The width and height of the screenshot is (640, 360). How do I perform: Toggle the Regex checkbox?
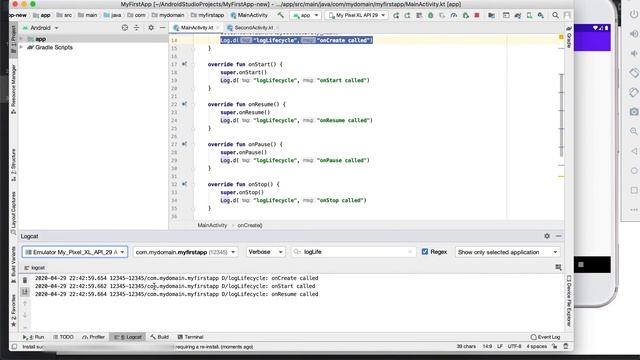[x=424, y=252]
